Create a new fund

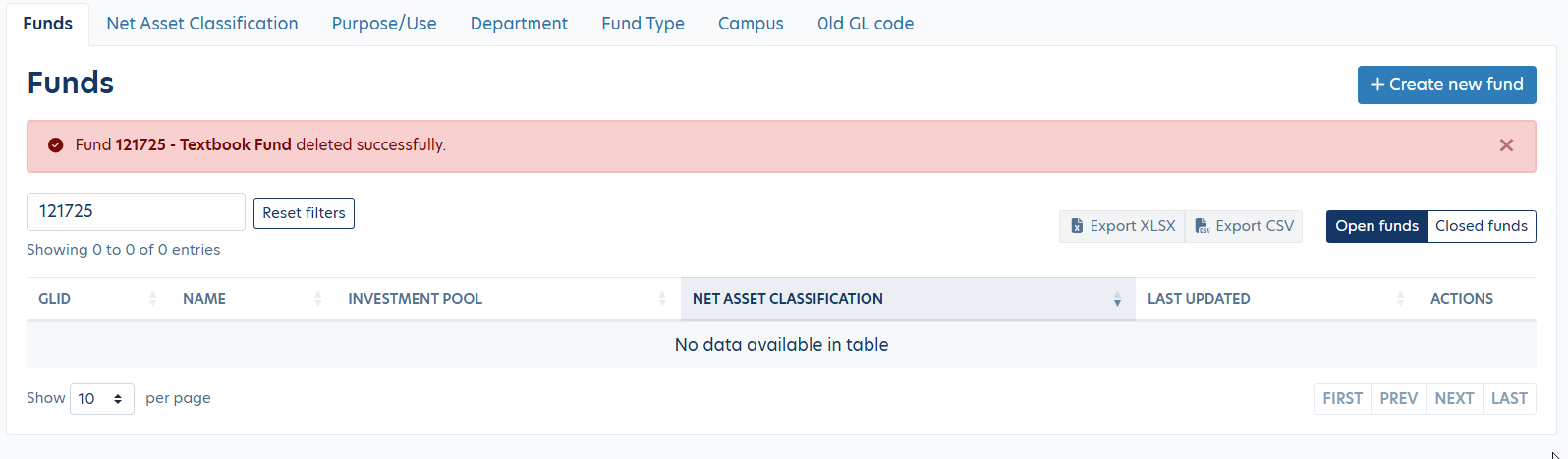pos(1446,85)
